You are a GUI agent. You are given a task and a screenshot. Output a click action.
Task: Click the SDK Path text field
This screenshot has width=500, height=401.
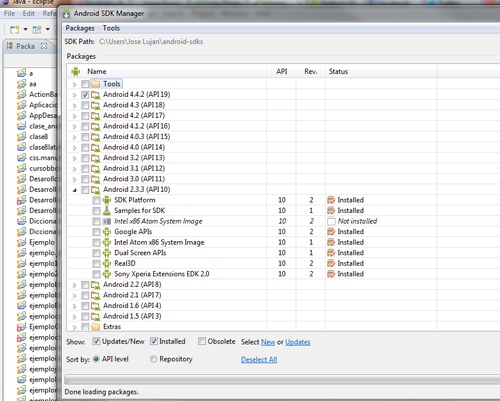click(x=151, y=42)
